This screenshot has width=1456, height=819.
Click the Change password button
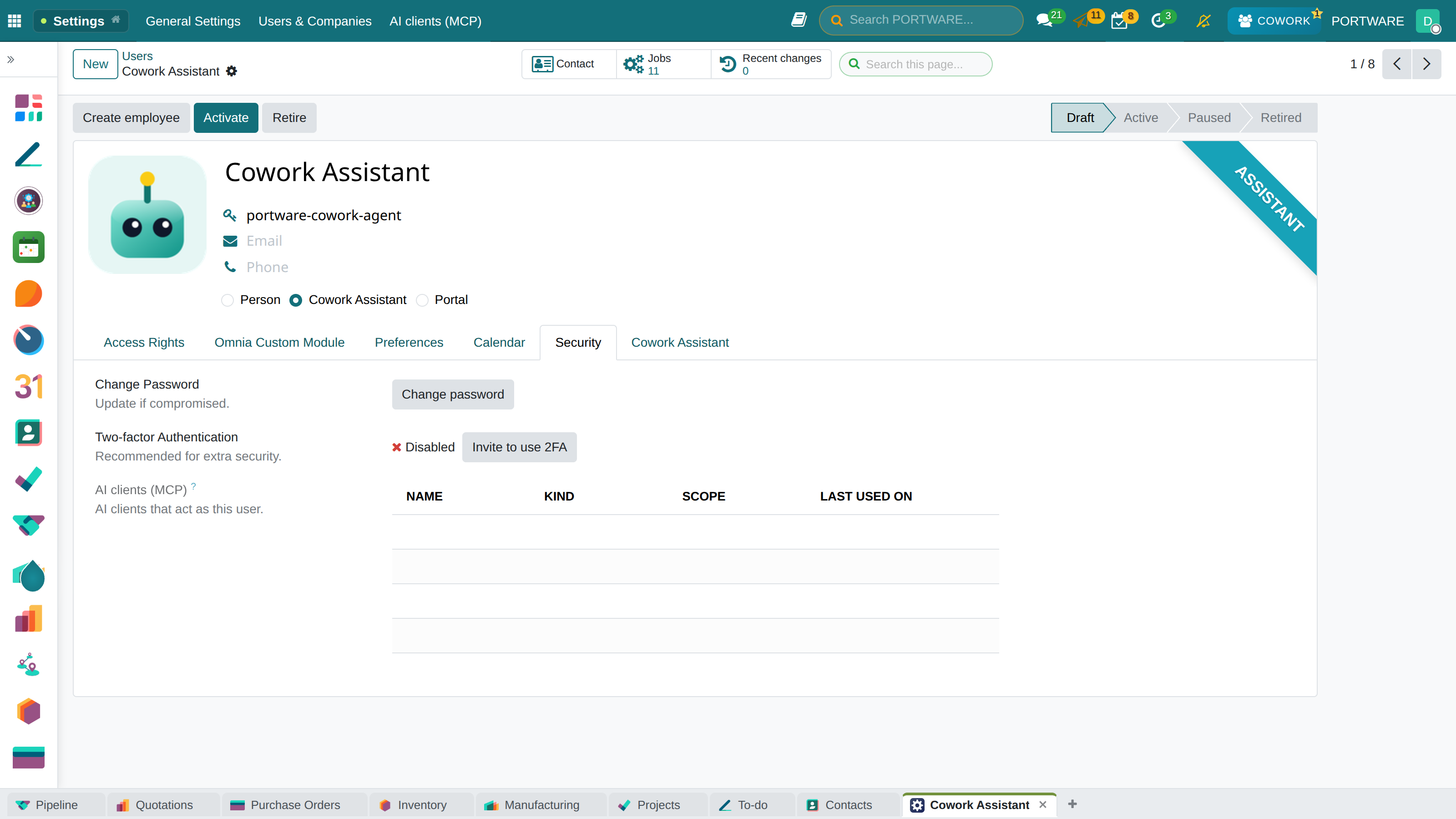click(453, 394)
